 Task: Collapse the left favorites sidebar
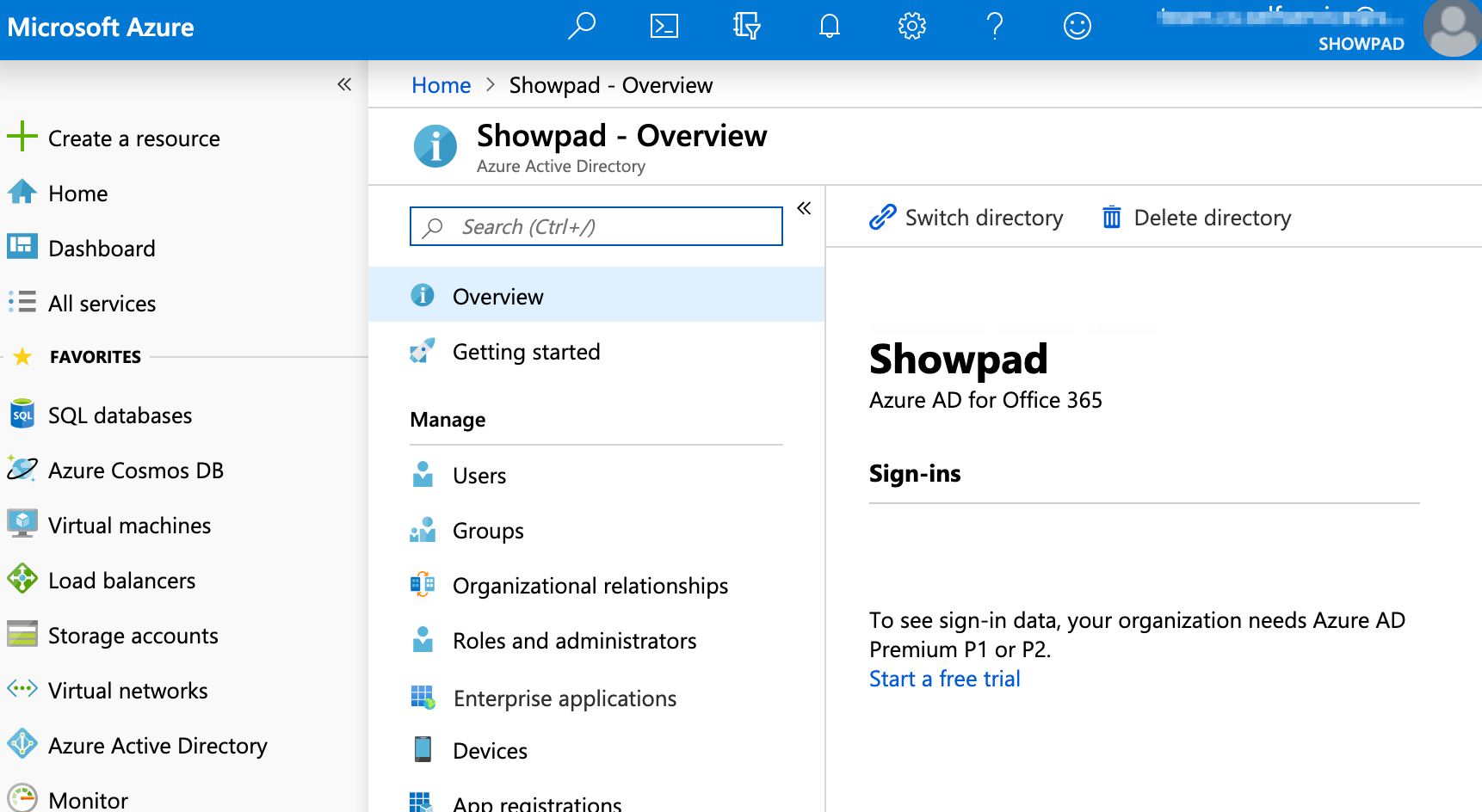(344, 84)
